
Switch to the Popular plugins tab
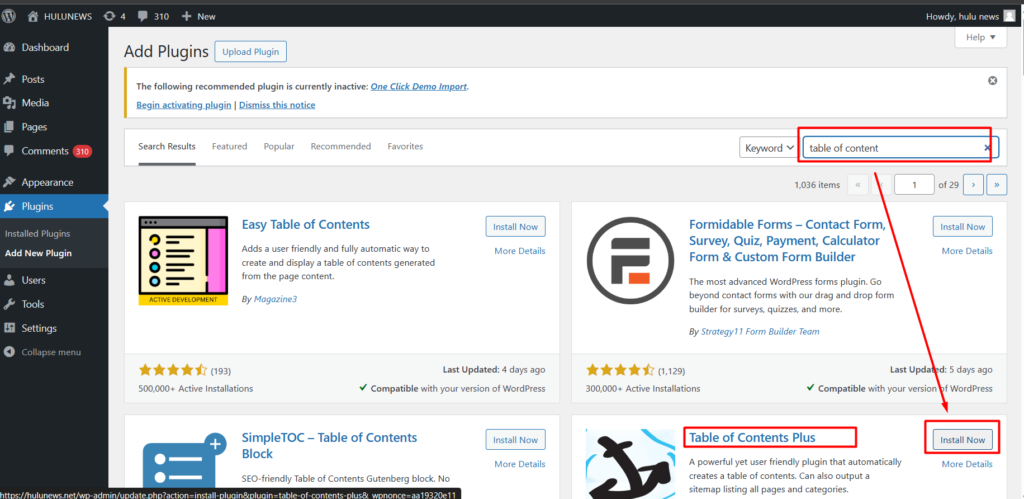click(x=279, y=146)
